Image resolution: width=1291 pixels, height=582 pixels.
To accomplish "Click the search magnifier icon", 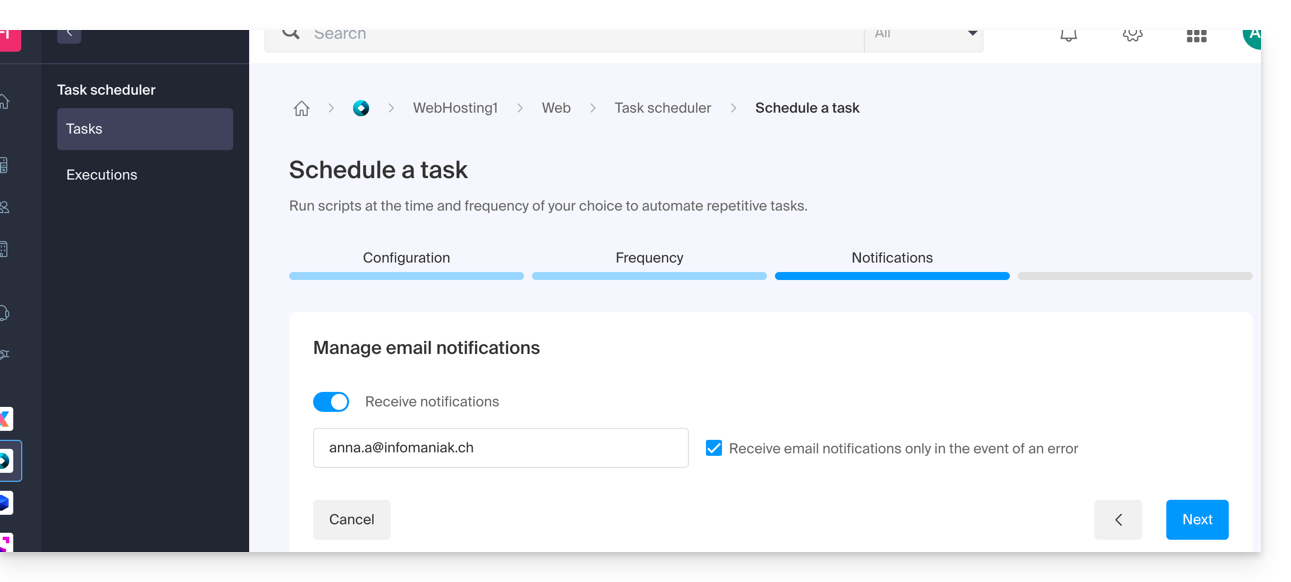I will (291, 34).
